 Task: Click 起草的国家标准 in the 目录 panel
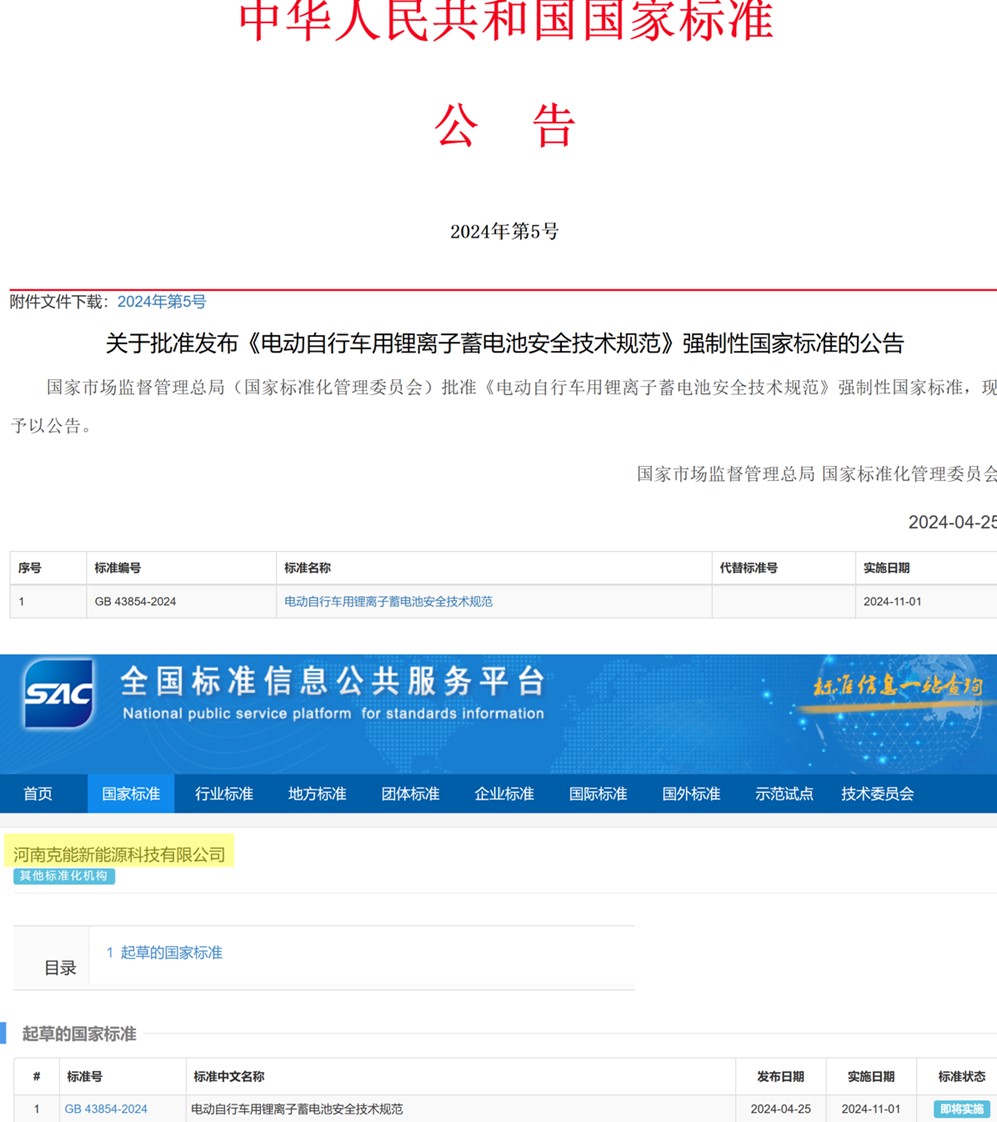167,953
